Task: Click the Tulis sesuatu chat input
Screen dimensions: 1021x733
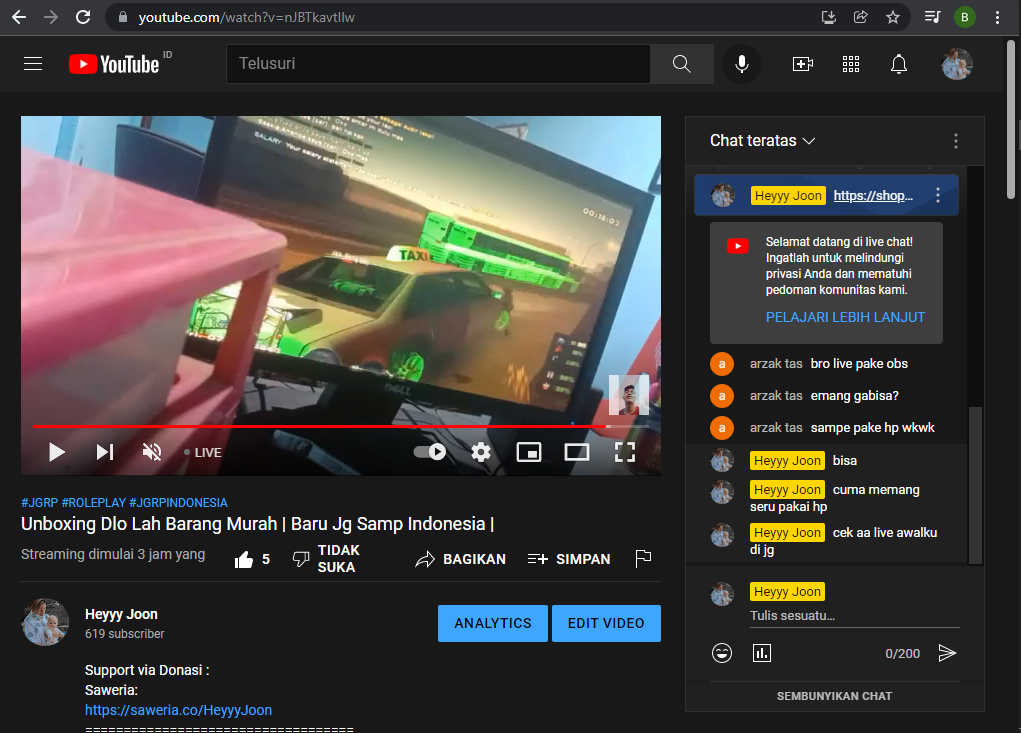Action: point(854,616)
